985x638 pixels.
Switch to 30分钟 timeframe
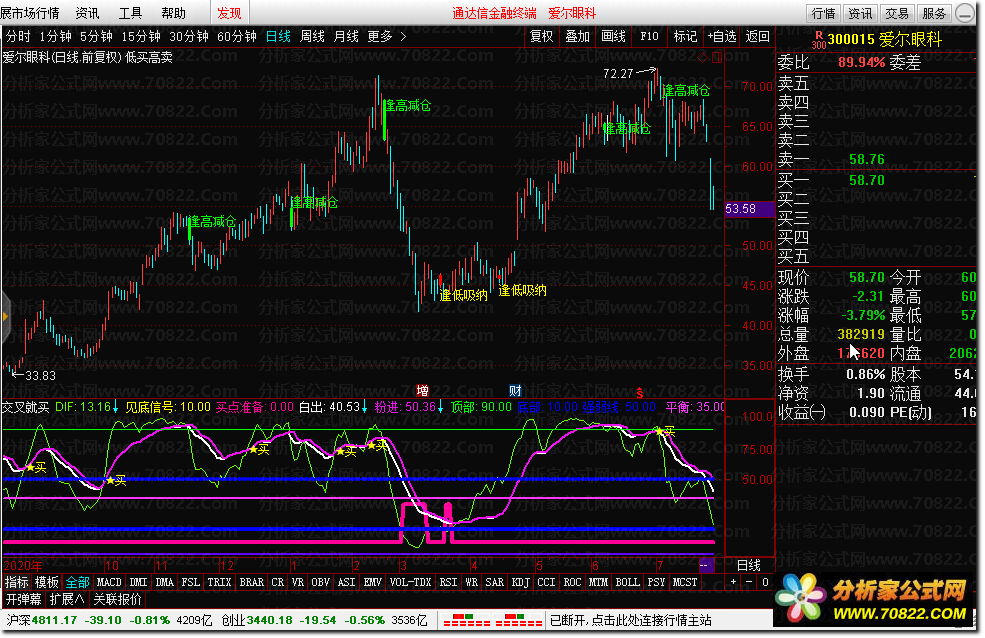pos(189,36)
